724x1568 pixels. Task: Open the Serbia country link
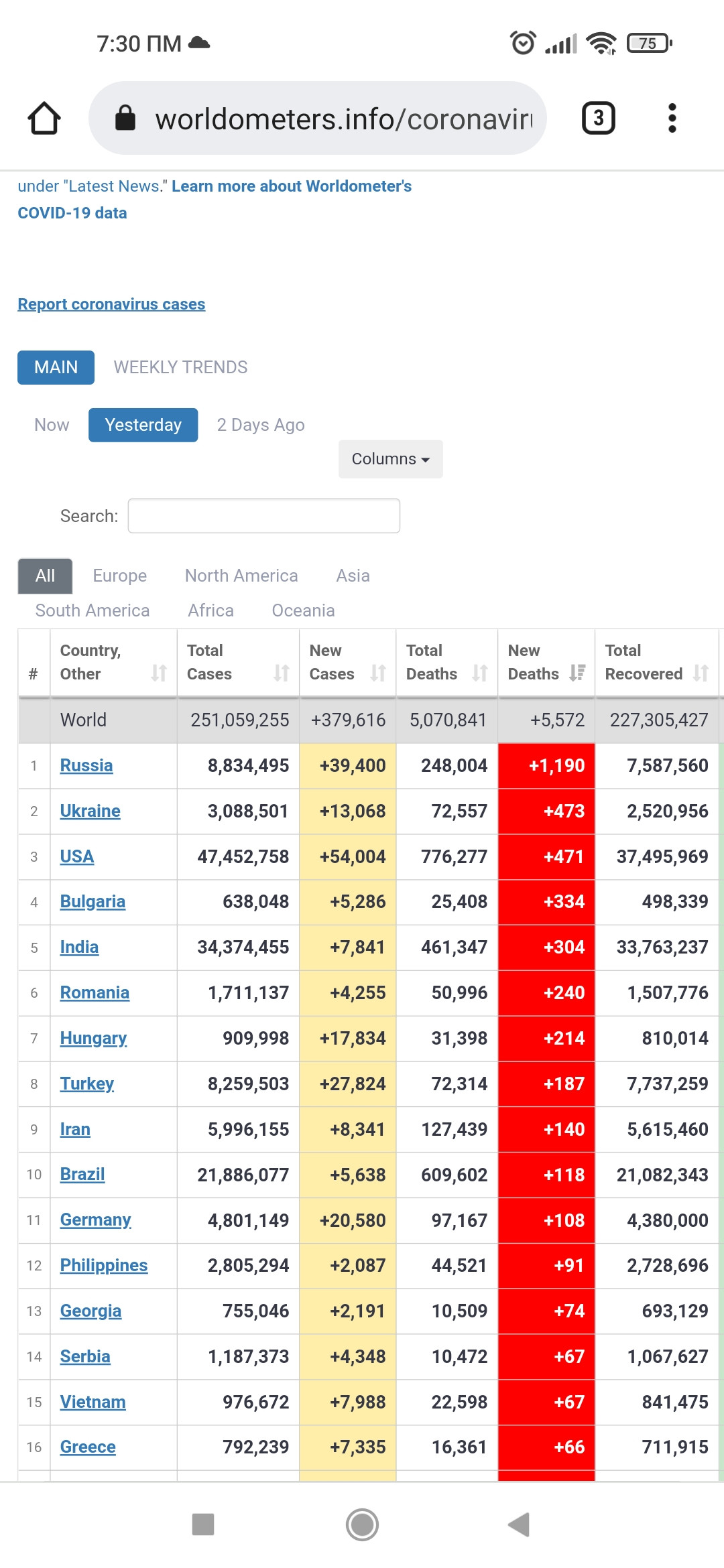pos(85,1356)
